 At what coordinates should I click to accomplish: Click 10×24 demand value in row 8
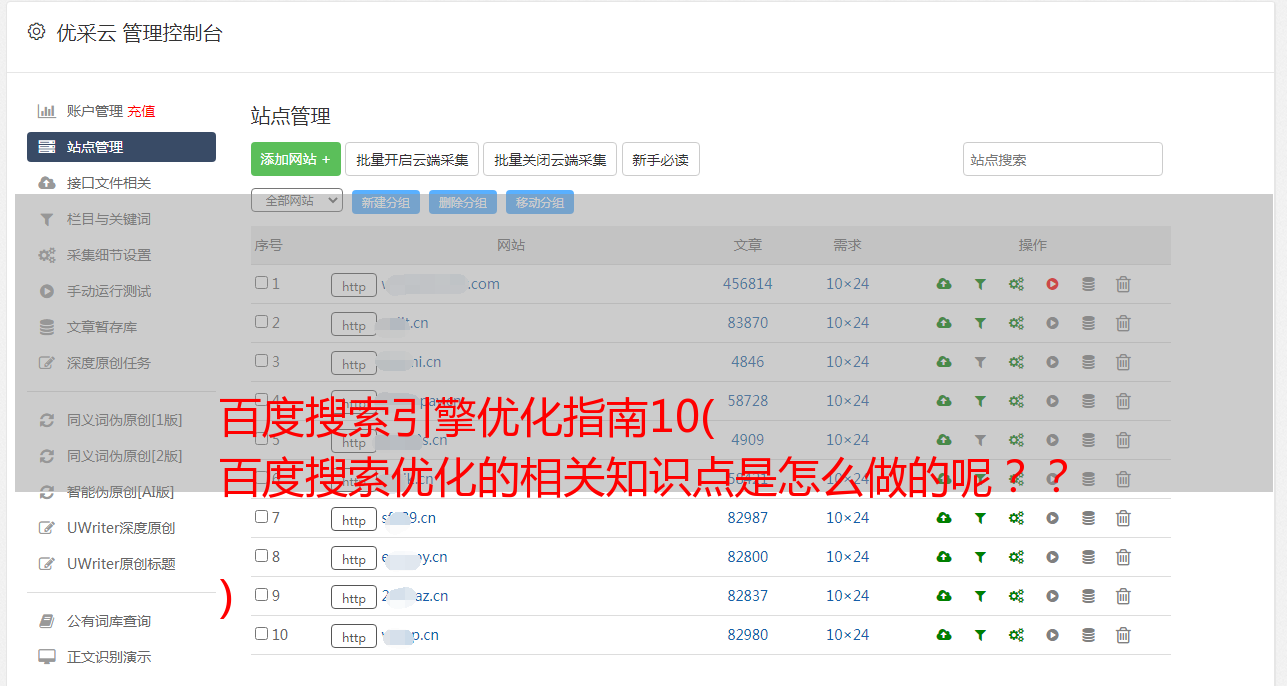(848, 557)
